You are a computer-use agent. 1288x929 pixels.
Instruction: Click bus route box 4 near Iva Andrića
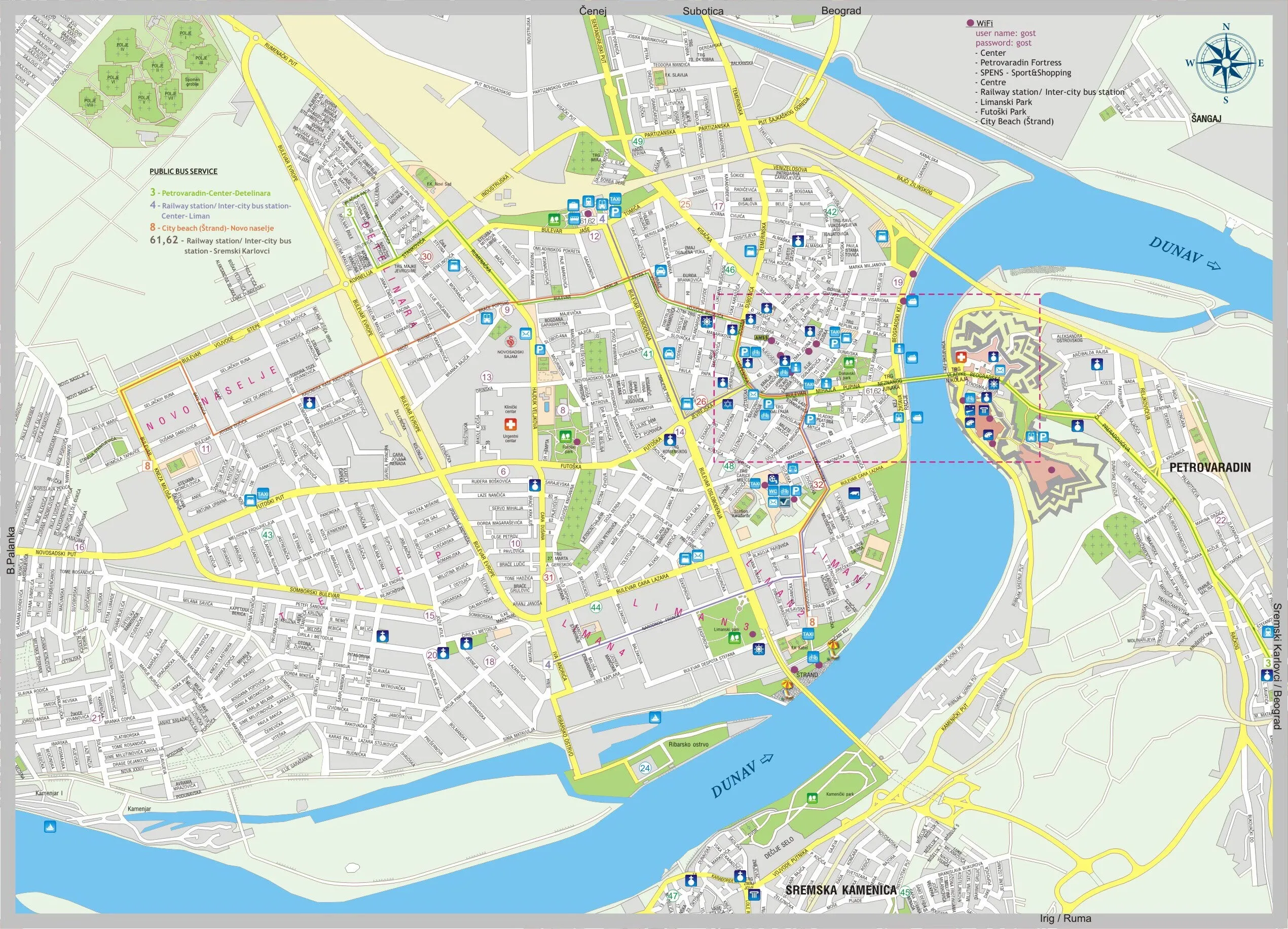pos(548,664)
